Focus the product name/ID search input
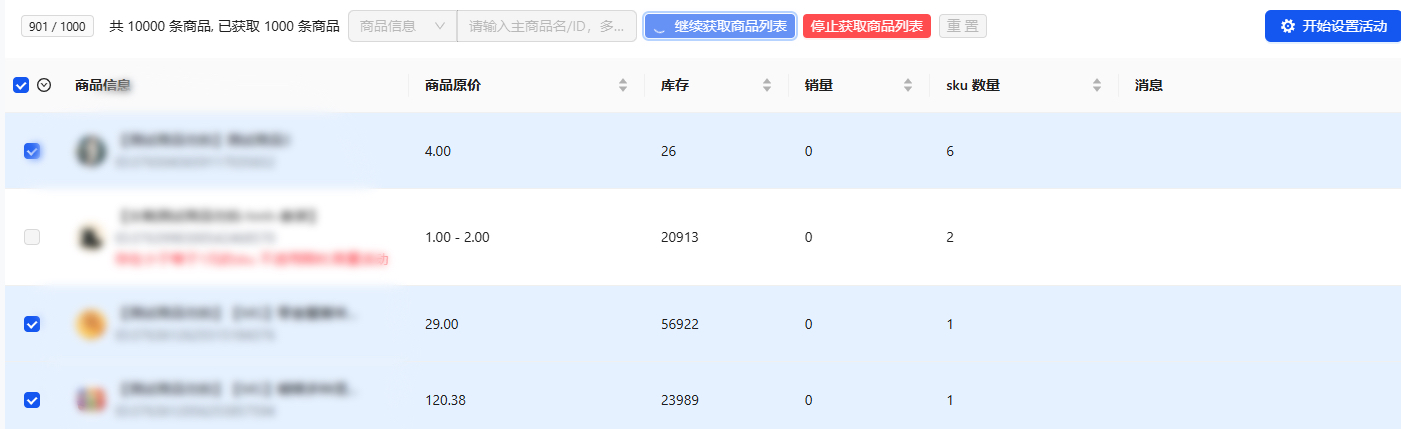This screenshot has height=429, width=1401. [547, 26]
